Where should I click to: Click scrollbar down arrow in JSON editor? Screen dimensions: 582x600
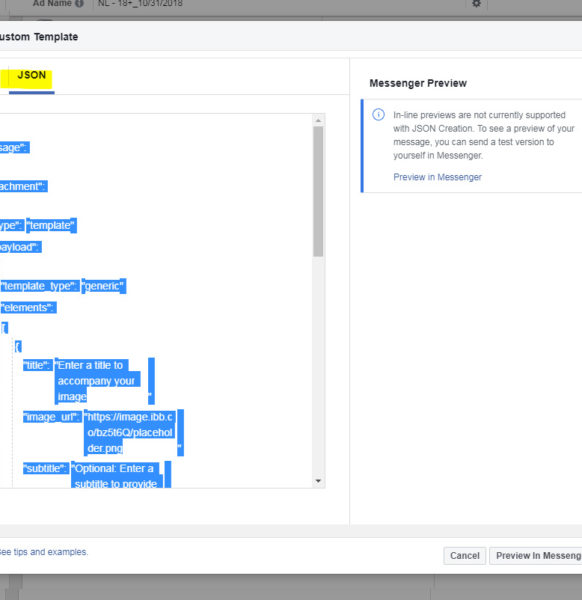[x=318, y=481]
